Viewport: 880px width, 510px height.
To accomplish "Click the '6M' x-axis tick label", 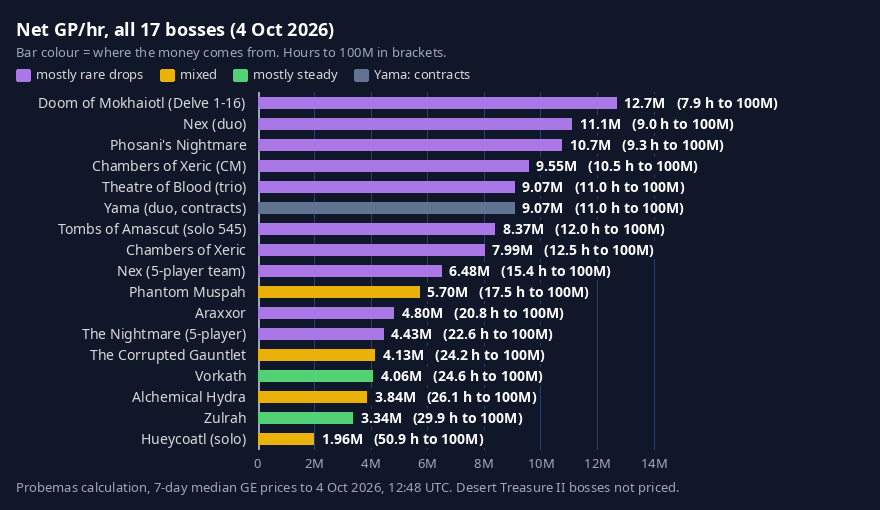I will pyautogui.click(x=427, y=463).
